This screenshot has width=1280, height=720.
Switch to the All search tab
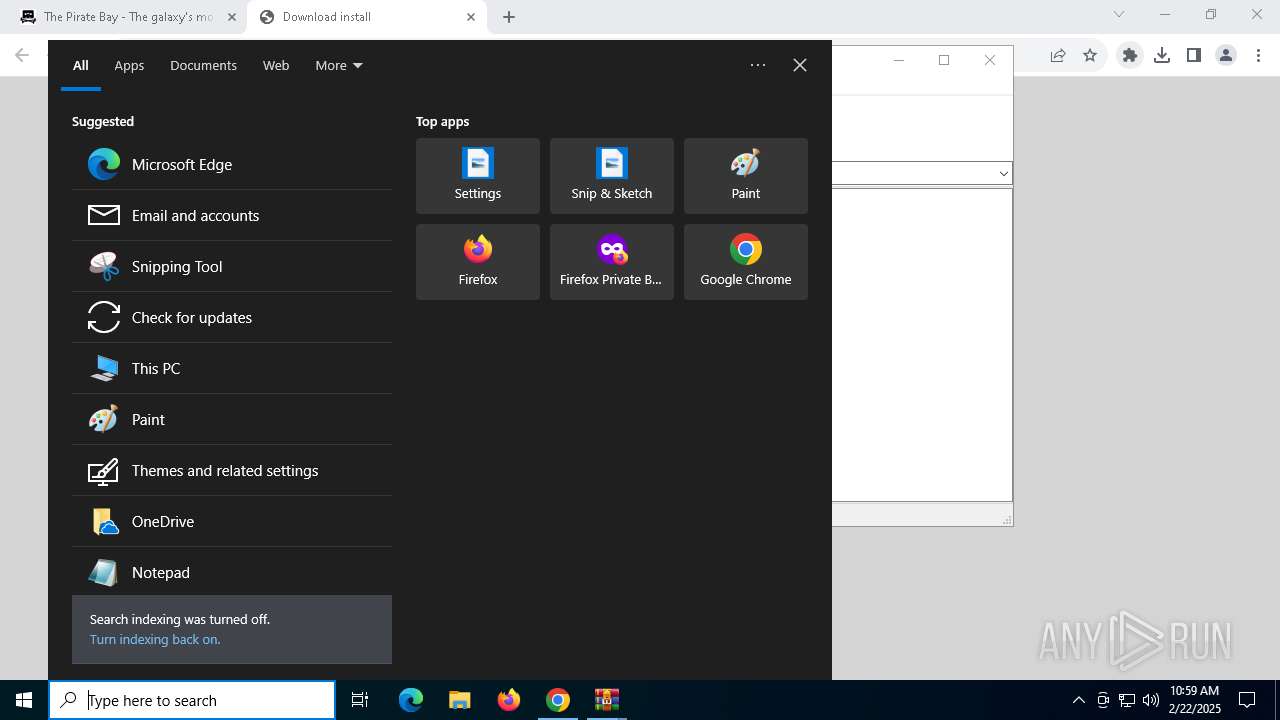coord(81,65)
